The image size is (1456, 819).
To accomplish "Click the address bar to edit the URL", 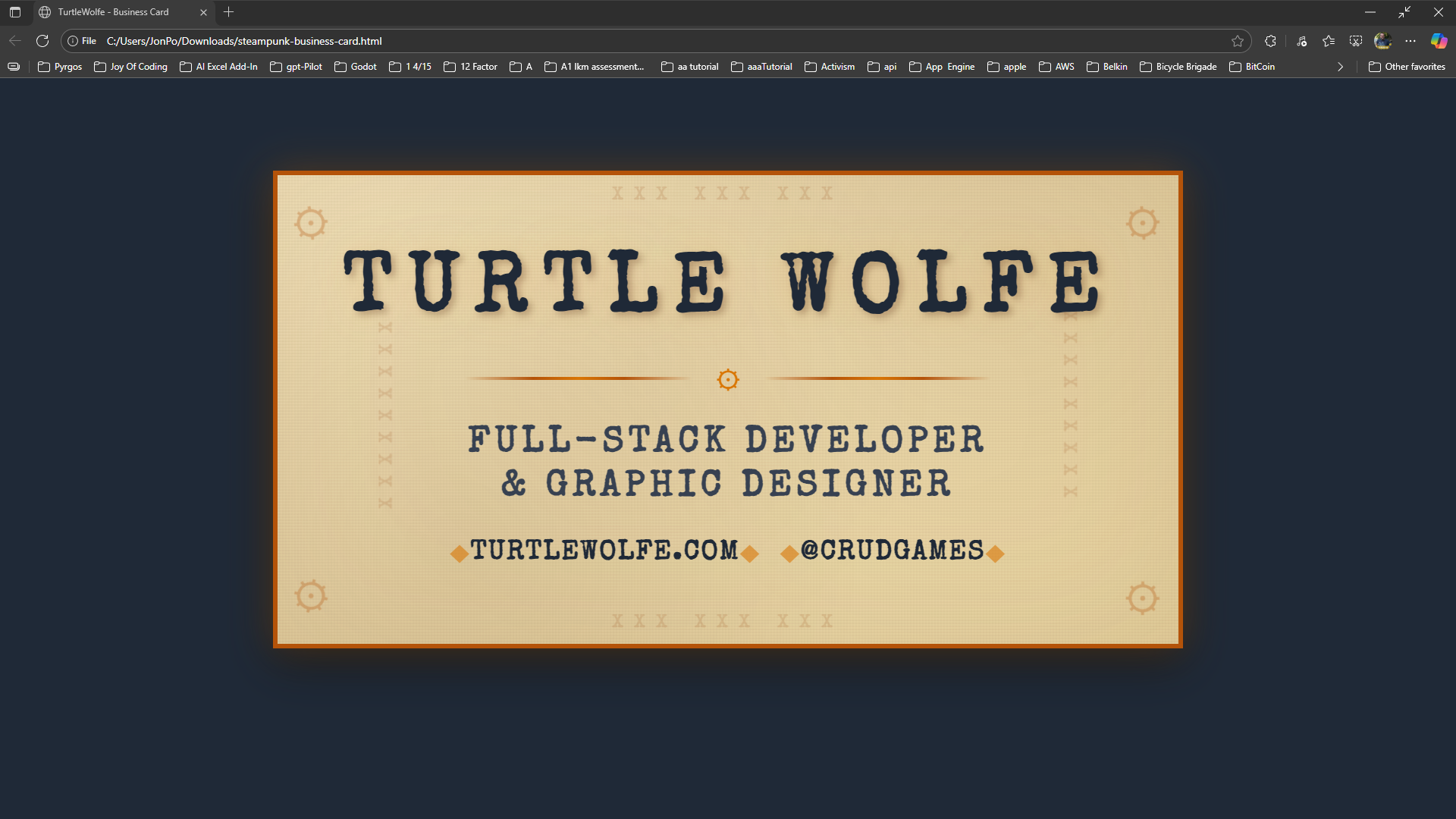I will [531, 41].
